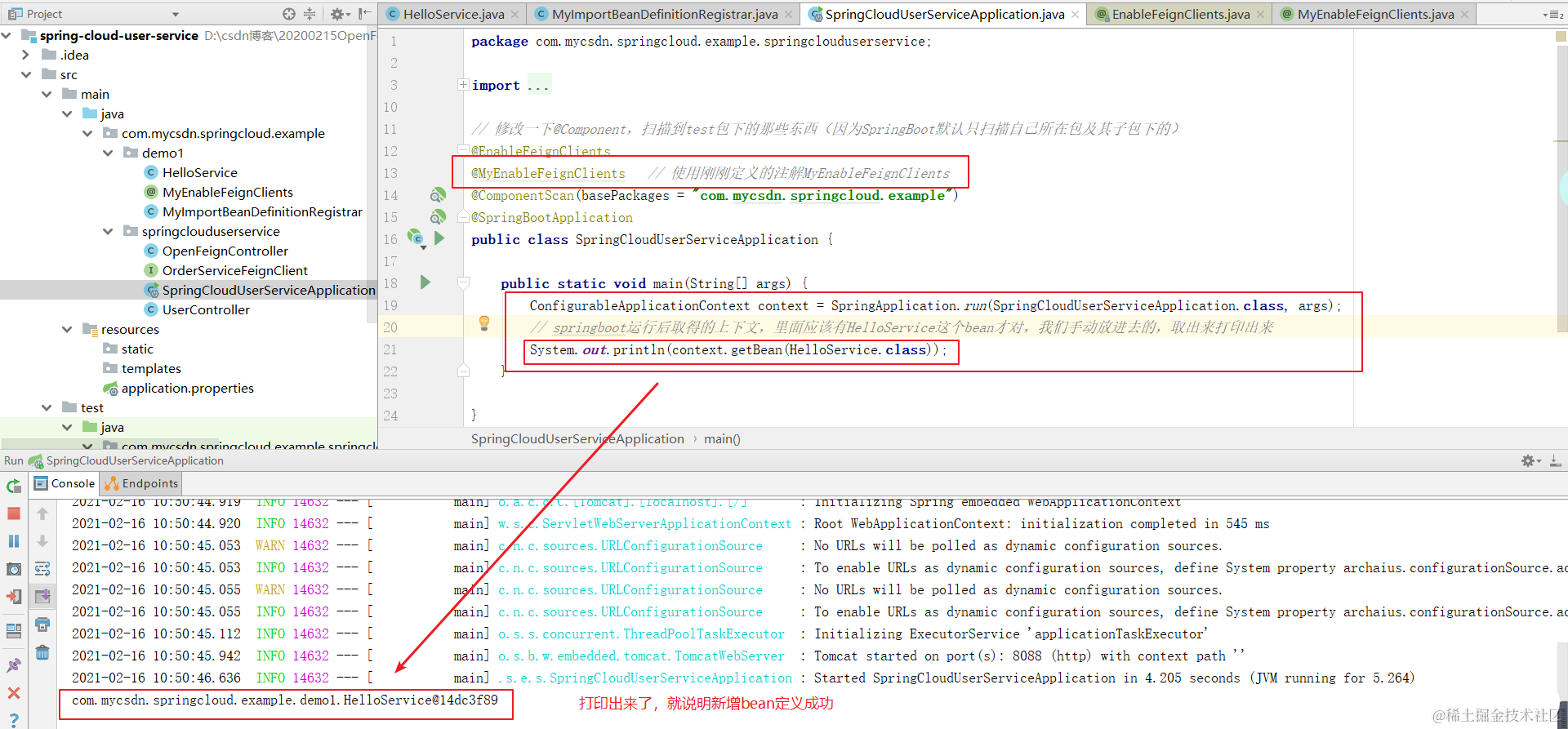The width and height of the screenshot is (1568, 729).
Task: Toggle scroll to end of console
Action: [42, 597]
